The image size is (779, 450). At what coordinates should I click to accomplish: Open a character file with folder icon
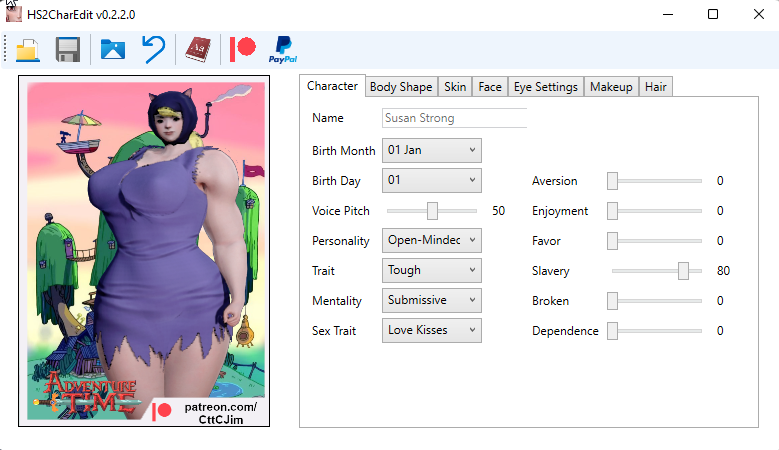pyautogui.click(x=27, y=50)
